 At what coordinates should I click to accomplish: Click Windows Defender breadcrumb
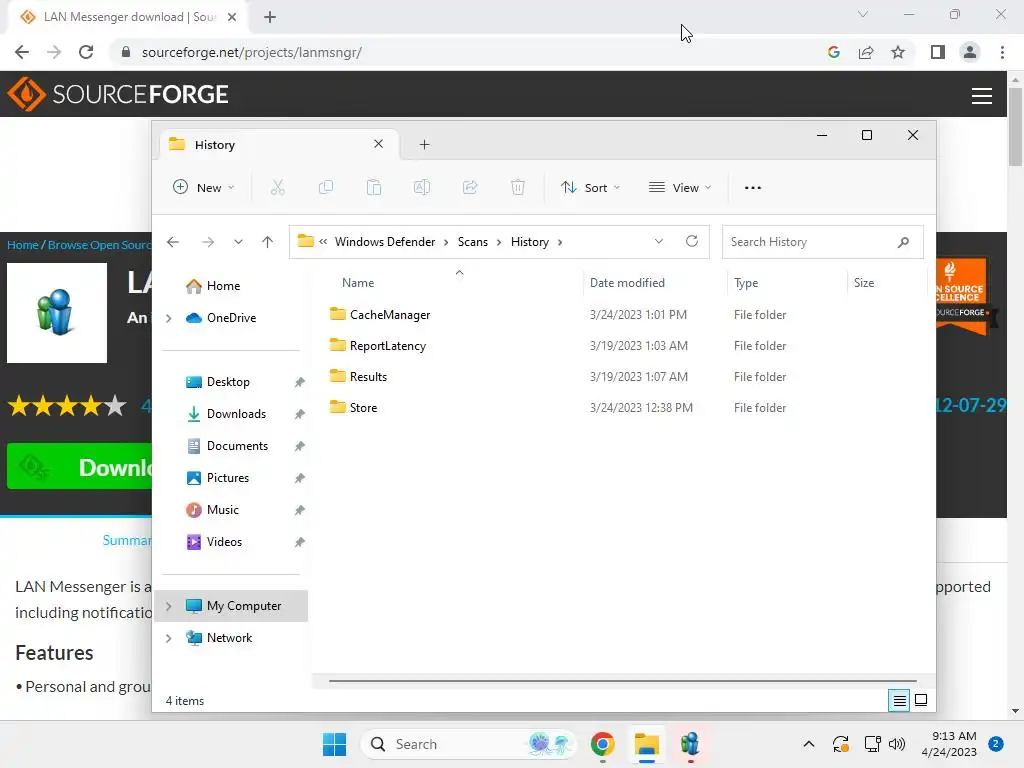[x=385, y=242]
